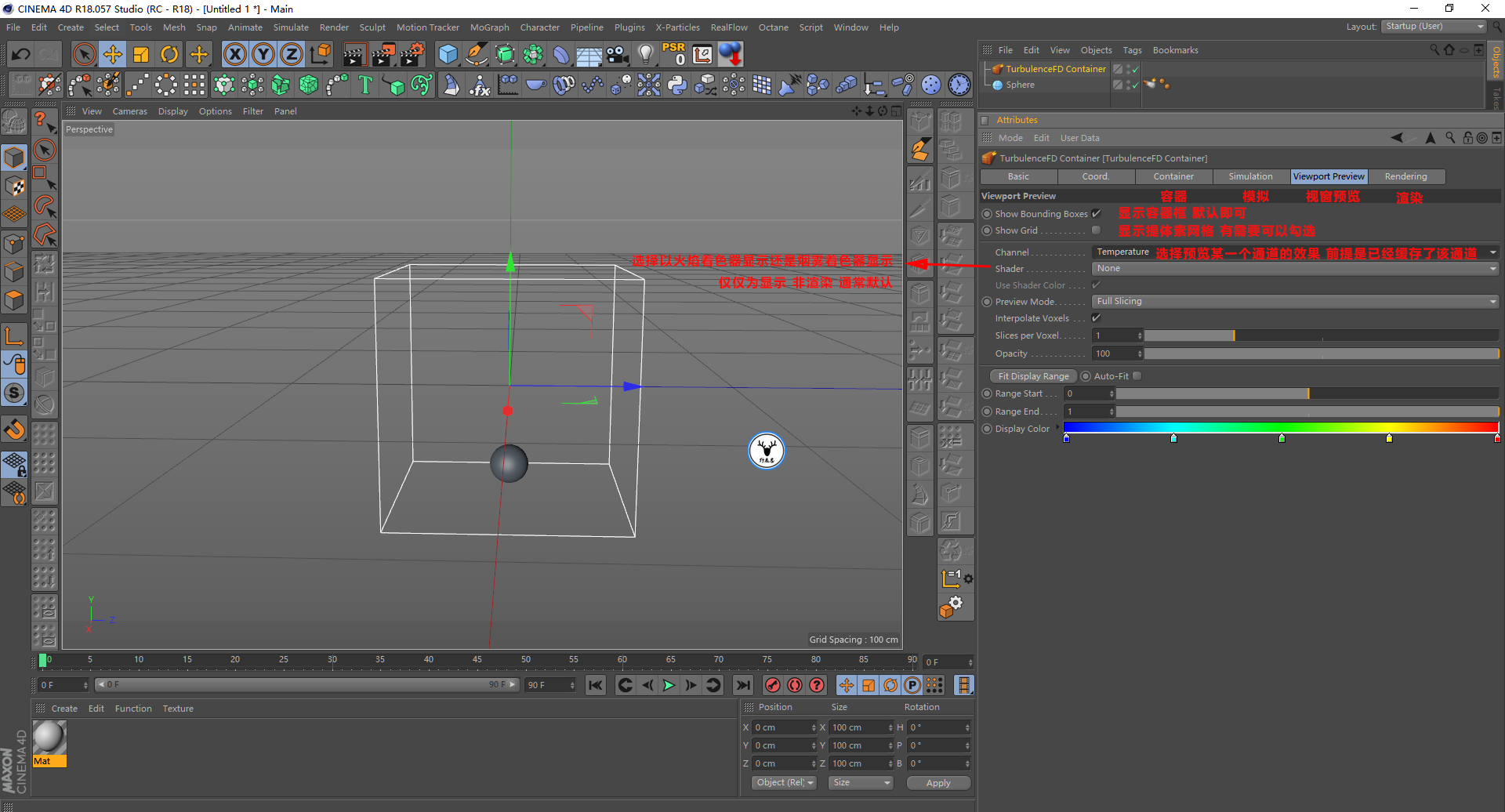Click the Range Start slider
The image size is (1505, 812).
click(1308, 393)
